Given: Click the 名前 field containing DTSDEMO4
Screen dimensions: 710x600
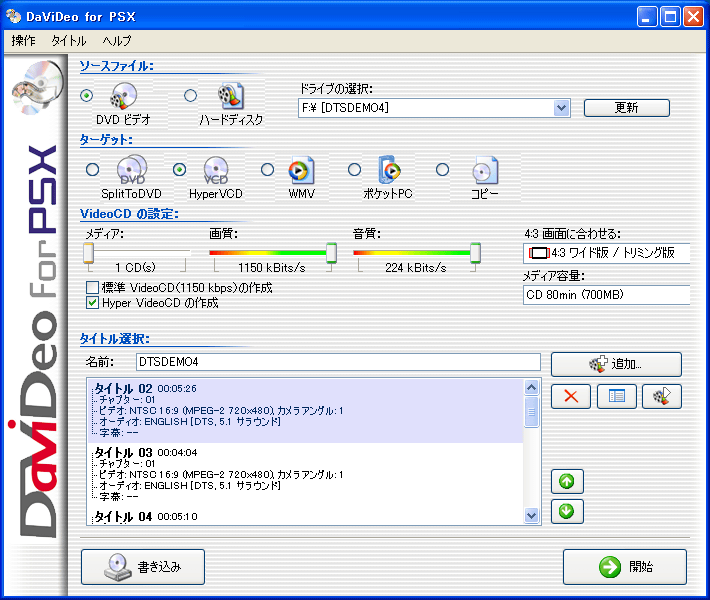Looking at the screenshot, I should point(338,362).
